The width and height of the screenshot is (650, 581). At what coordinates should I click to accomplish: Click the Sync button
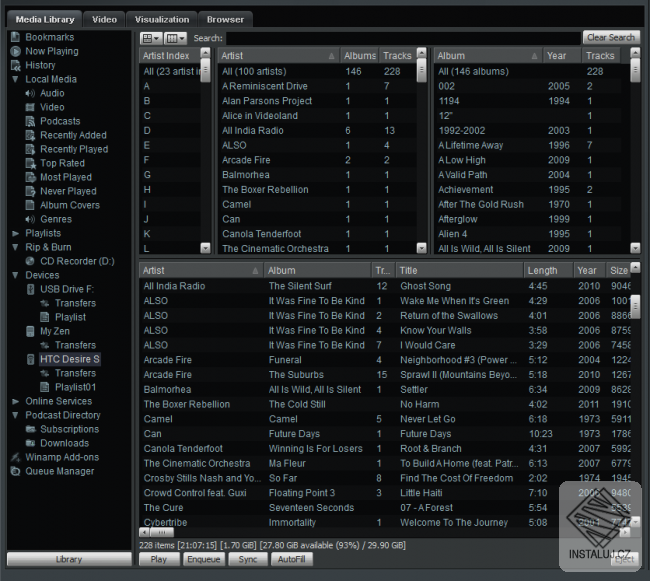click(248, 559)
